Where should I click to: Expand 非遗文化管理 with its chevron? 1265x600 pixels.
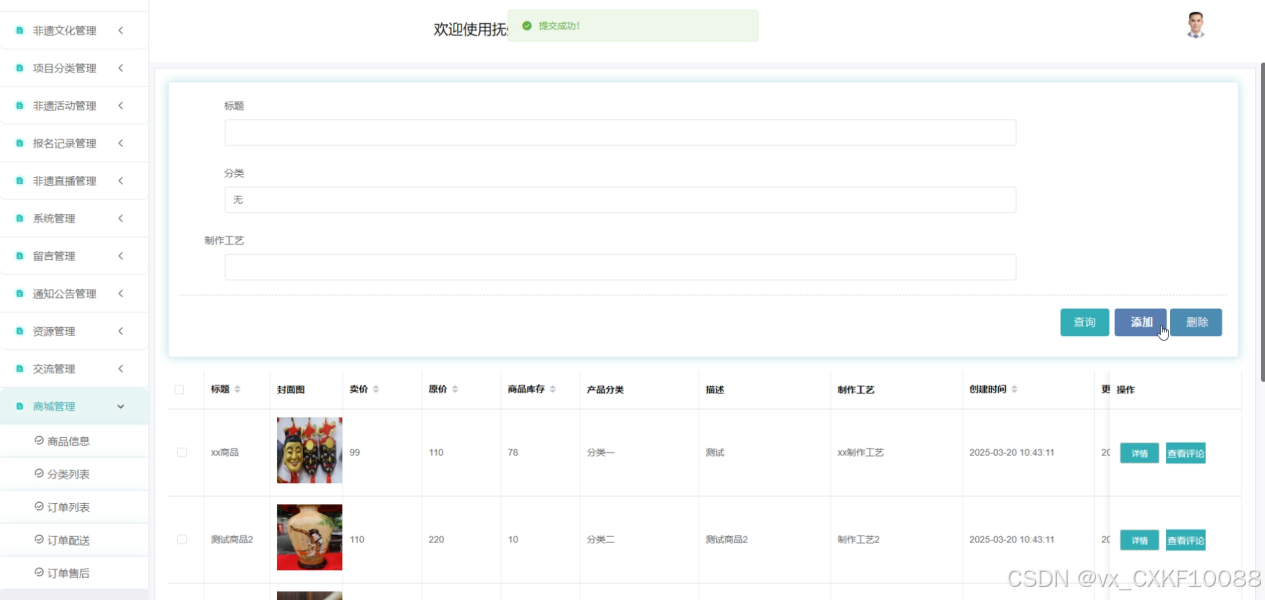121,30
